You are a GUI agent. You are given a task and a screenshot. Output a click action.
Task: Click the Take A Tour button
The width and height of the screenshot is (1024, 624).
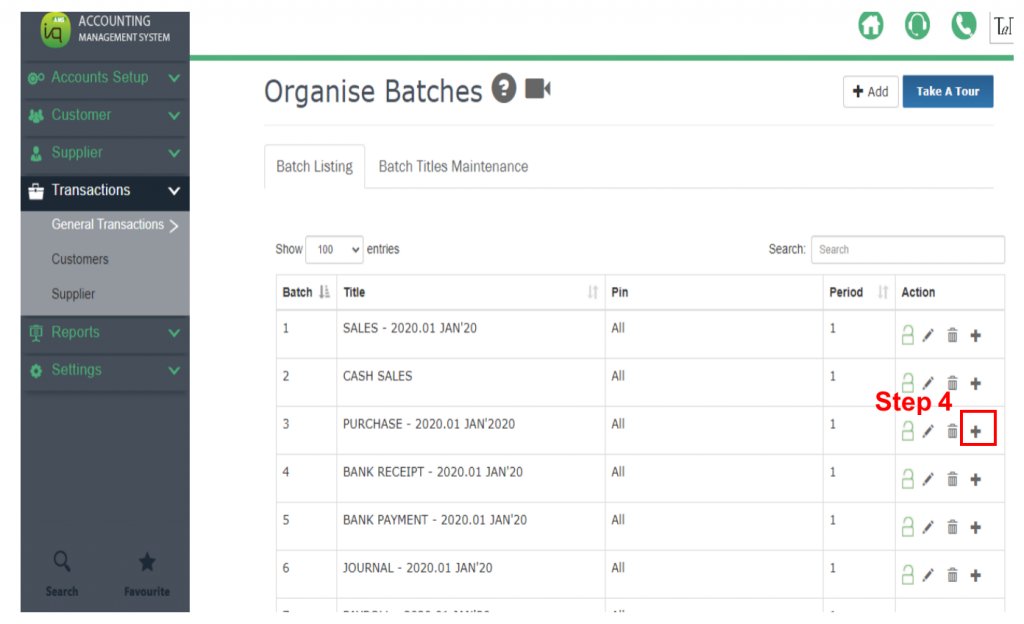tap(948, 92)
